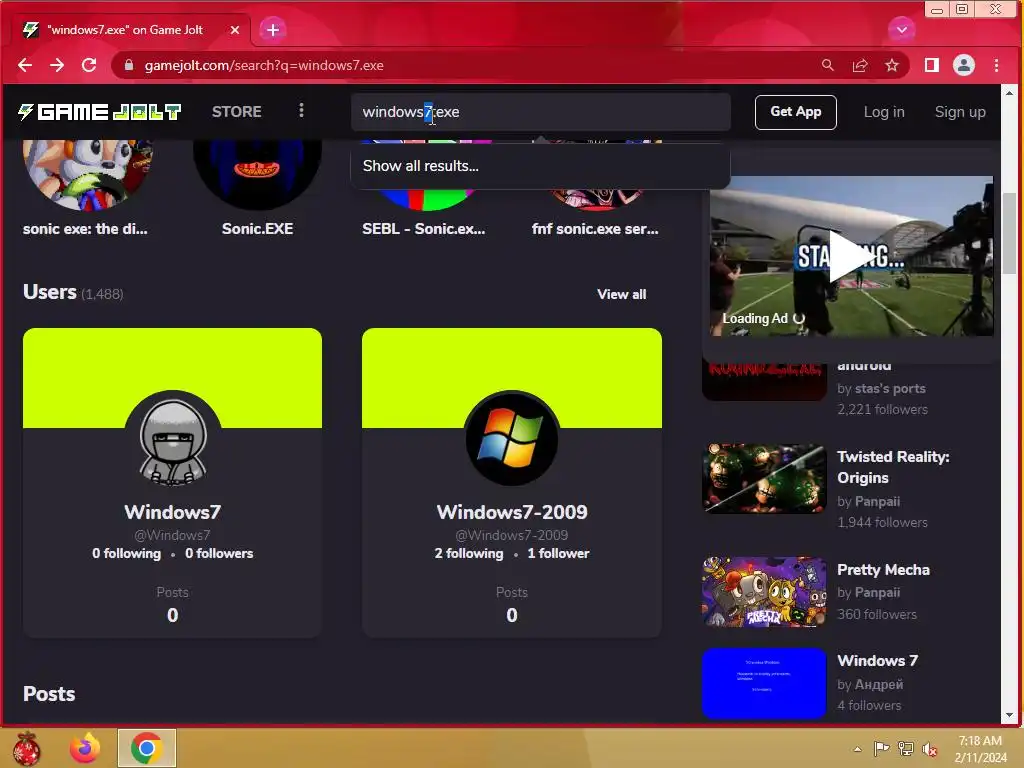1024x768 pixels.
Task: Open the Windows7 username link
Action: [x=173, y=512]
